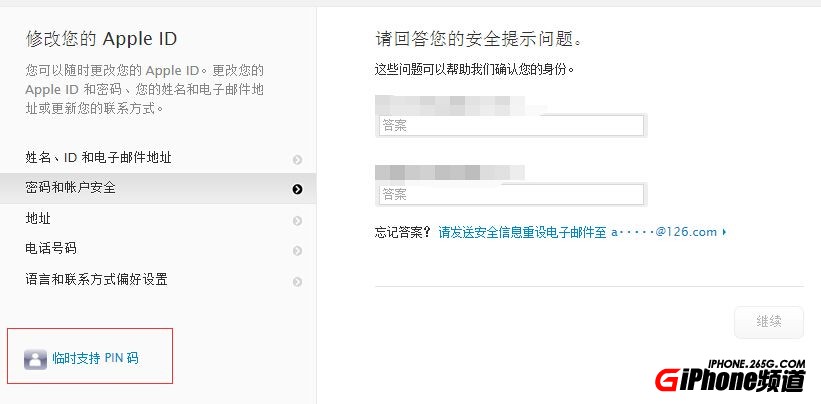Choose 语言和联系方式偏好设置 in the sidebar

point(96,279)
